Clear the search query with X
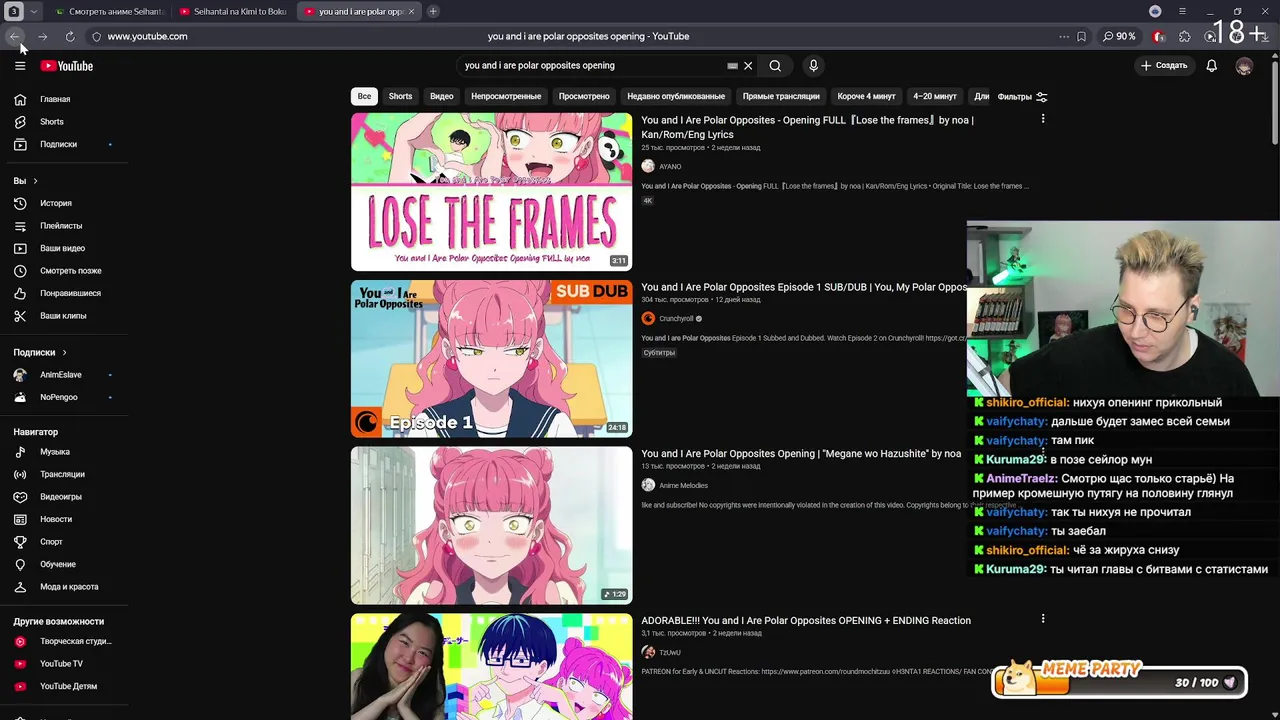The width and height of the screenshot is (1280, 720). coord(748,66)
